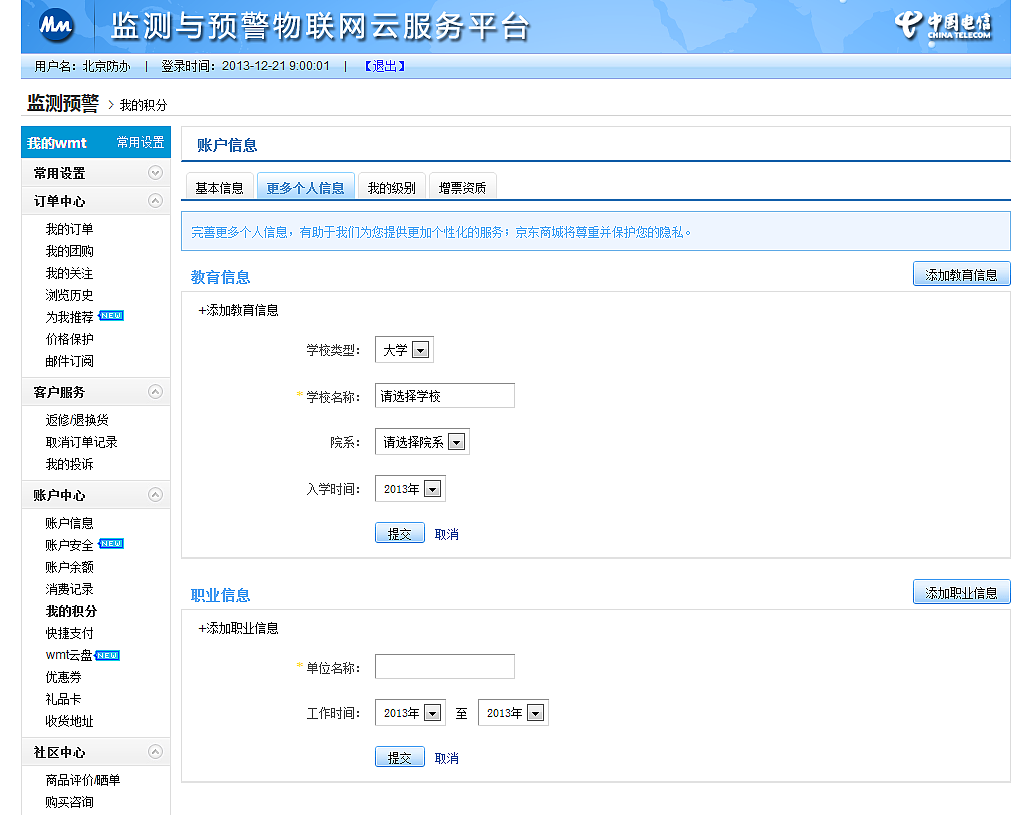This screenshot has width=1035, height=815.
Task: Click the China Telecom logo
Action: tap(943, 26)
